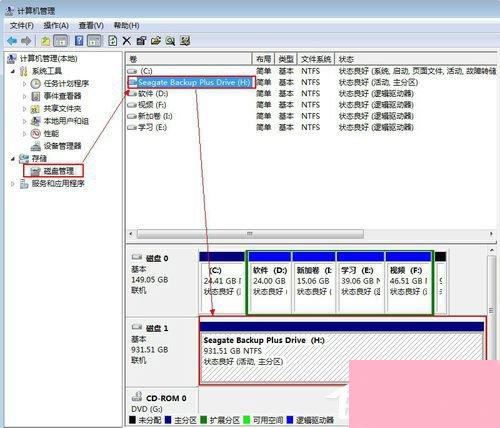
Task: Click the Properties toolbar icon
Action: pos(141,41)
